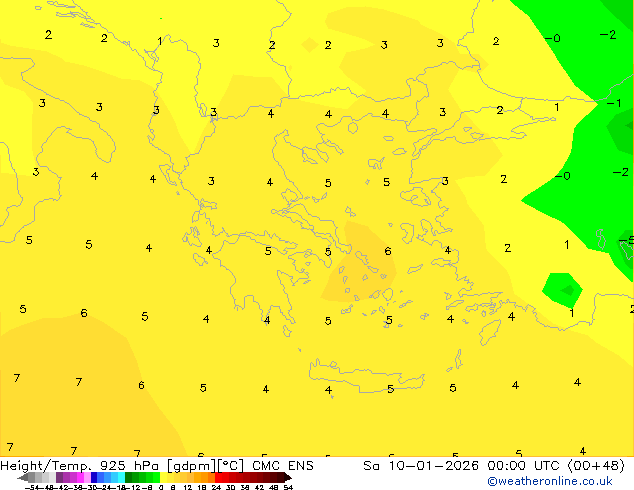Viewport: 634px width, 490px height.
Task: Click the left gray arrow of the color scale
Action: tap(22, 478)
